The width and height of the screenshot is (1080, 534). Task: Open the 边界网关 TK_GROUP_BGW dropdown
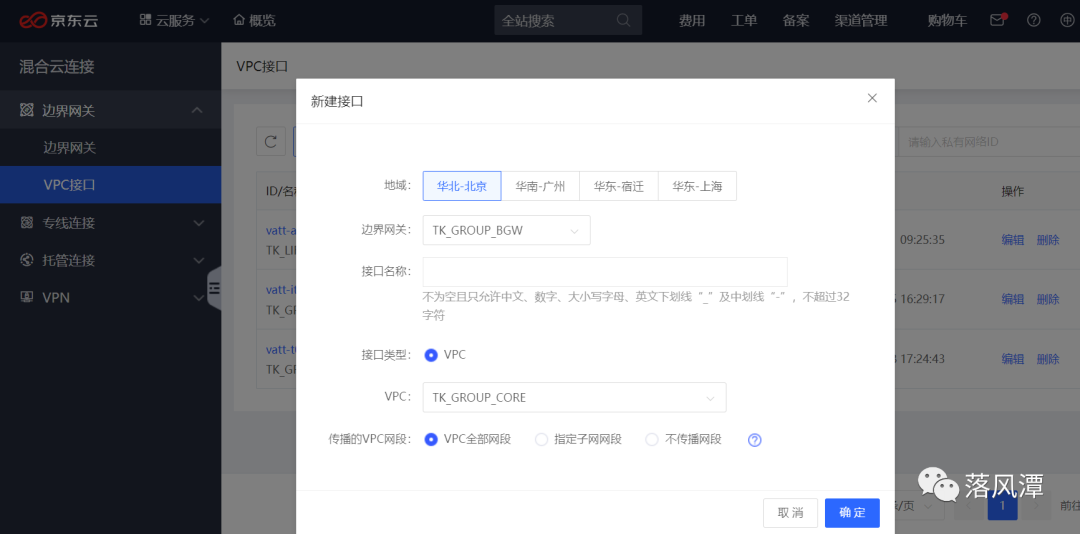tap(506, 230)
